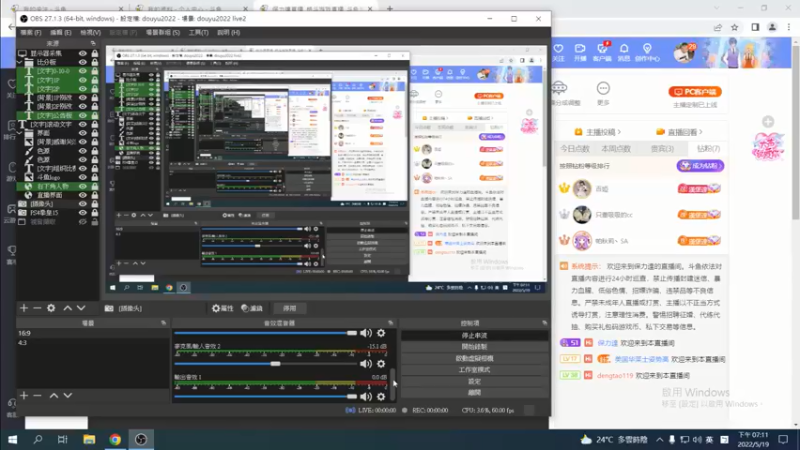
Task: Bookmark page with Chrome star icon
Action: [734, 27]
